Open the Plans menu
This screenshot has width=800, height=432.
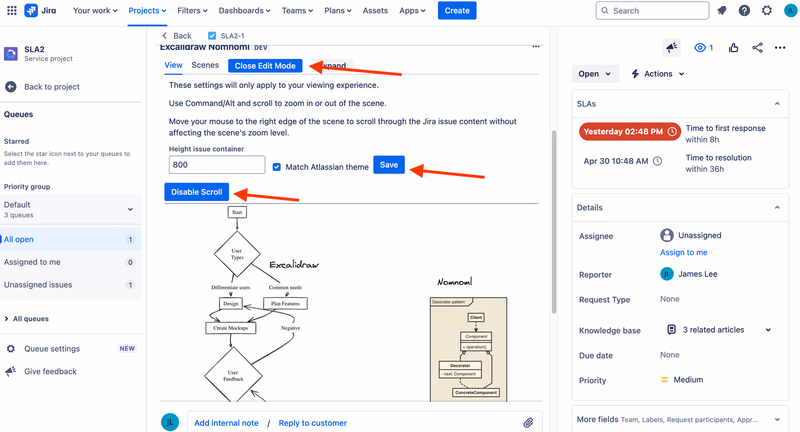338,10
